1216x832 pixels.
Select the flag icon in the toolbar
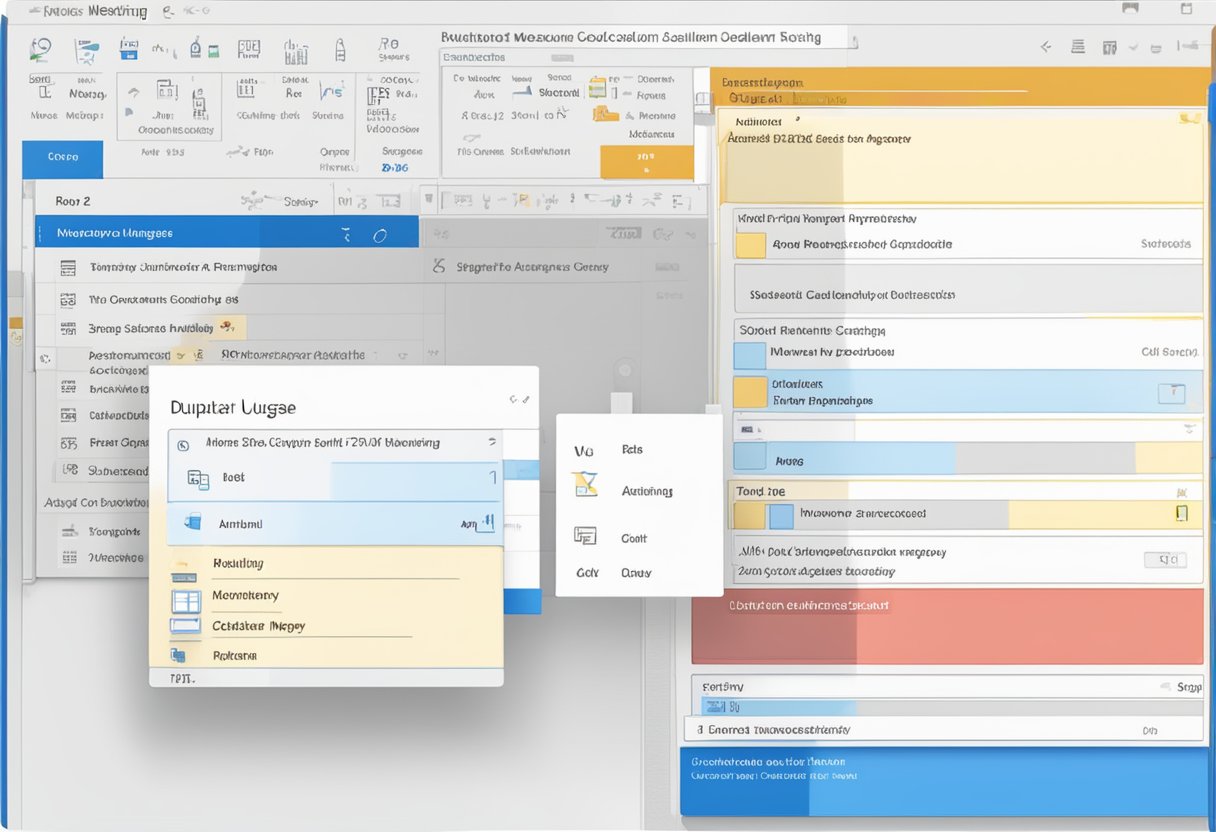pyautogui.click(x=128, y=111)
